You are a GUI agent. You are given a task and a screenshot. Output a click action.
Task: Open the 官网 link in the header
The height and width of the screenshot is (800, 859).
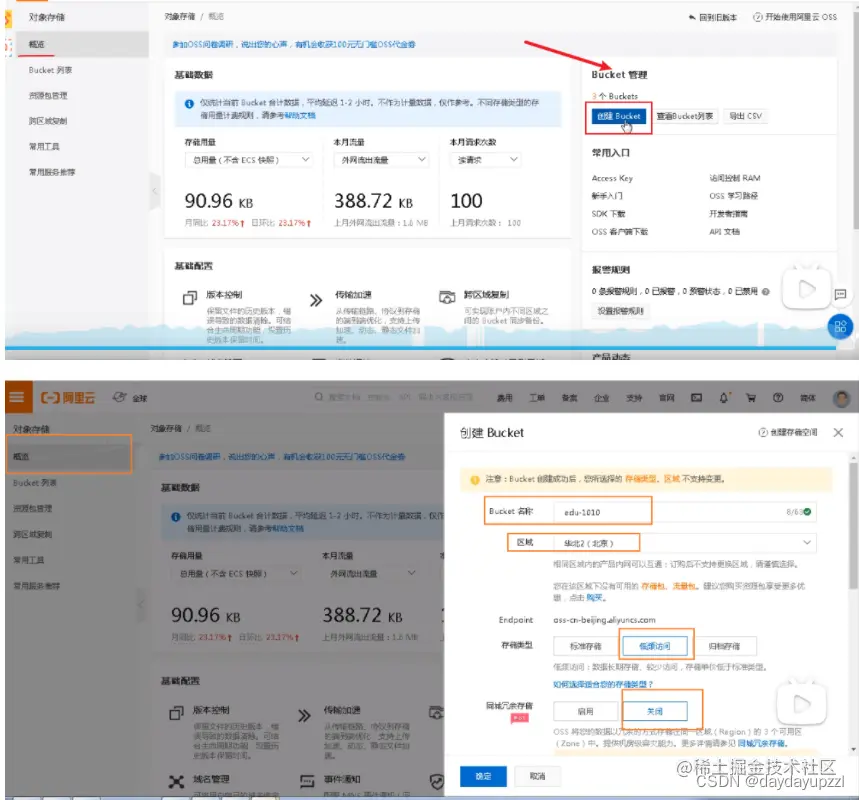[x=666, y=398]
